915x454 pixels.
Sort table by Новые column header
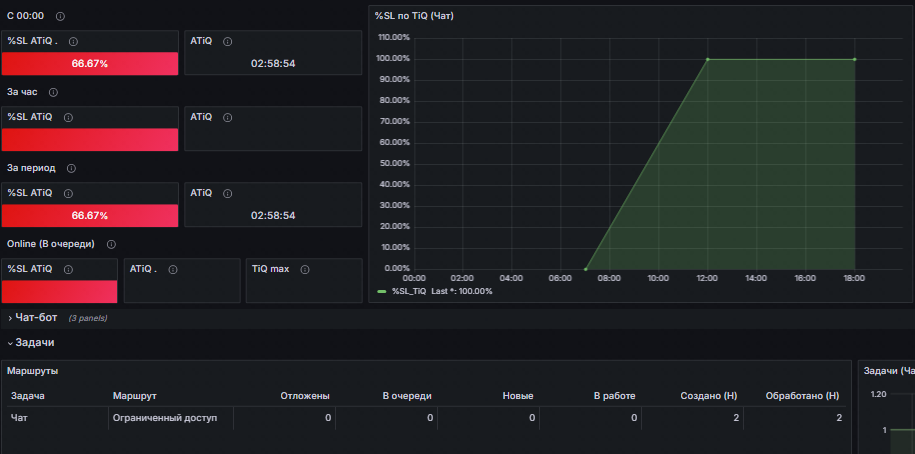click(x=518, y=396)
